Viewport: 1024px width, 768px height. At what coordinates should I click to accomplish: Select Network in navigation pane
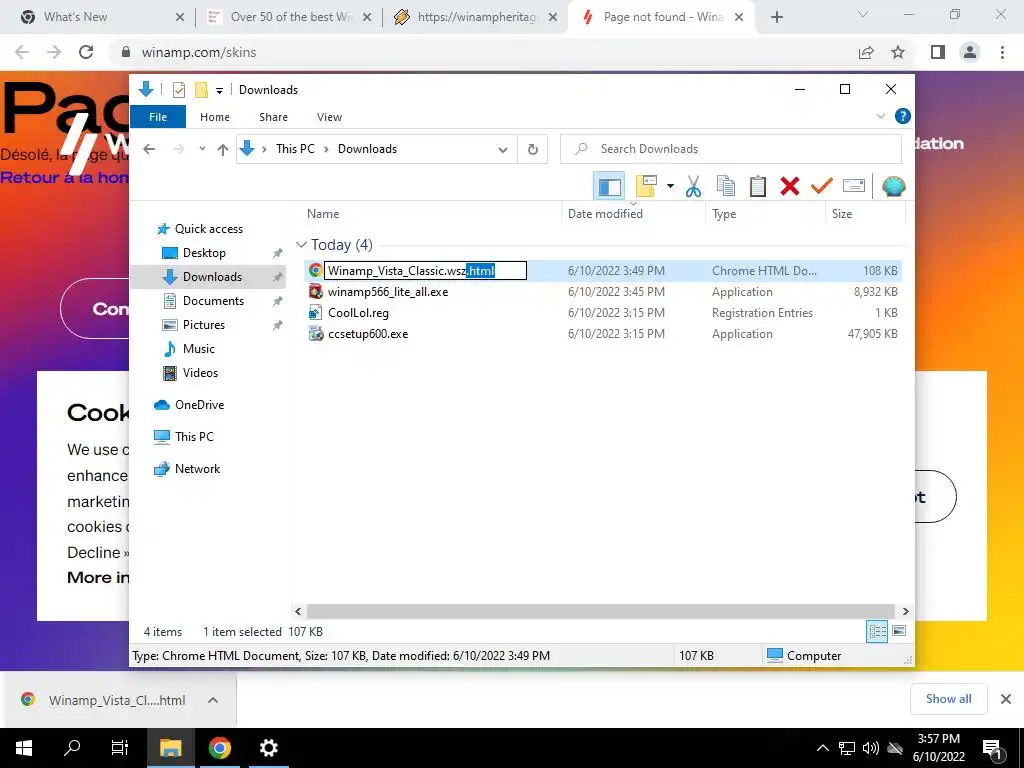point(197,469)
